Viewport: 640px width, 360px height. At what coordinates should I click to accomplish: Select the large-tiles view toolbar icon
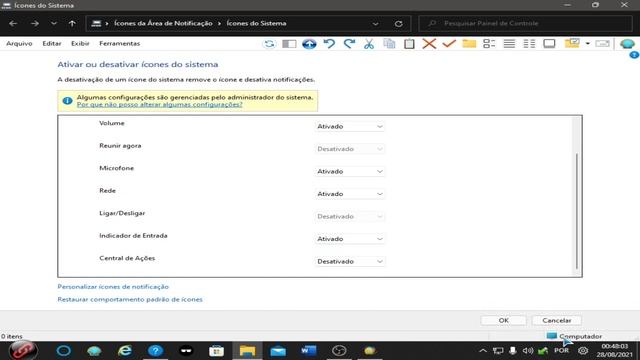[489, 44]
